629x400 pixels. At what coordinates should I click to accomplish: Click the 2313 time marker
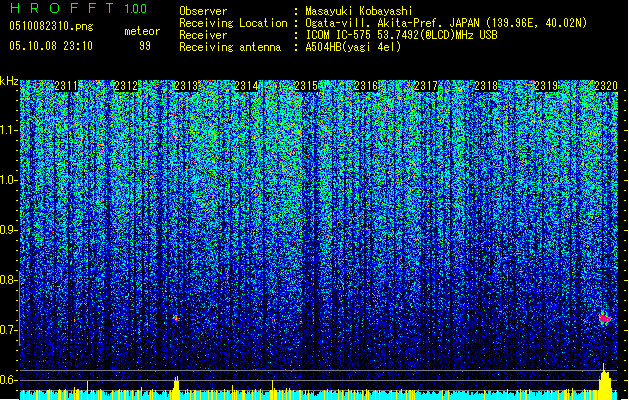(x=186, y=86)
